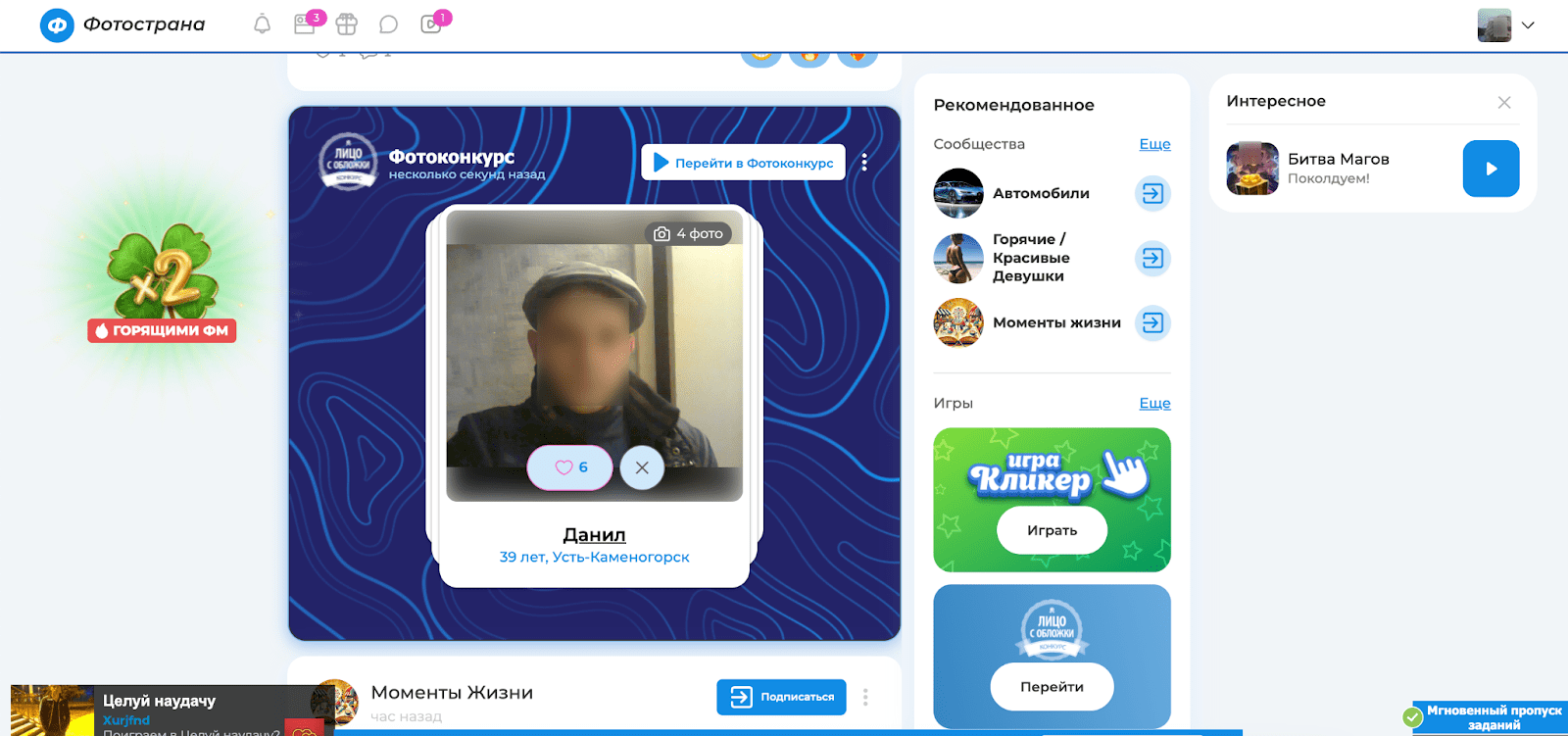
Task: Open Моменты Жизни post title
Action: point(452,693)
